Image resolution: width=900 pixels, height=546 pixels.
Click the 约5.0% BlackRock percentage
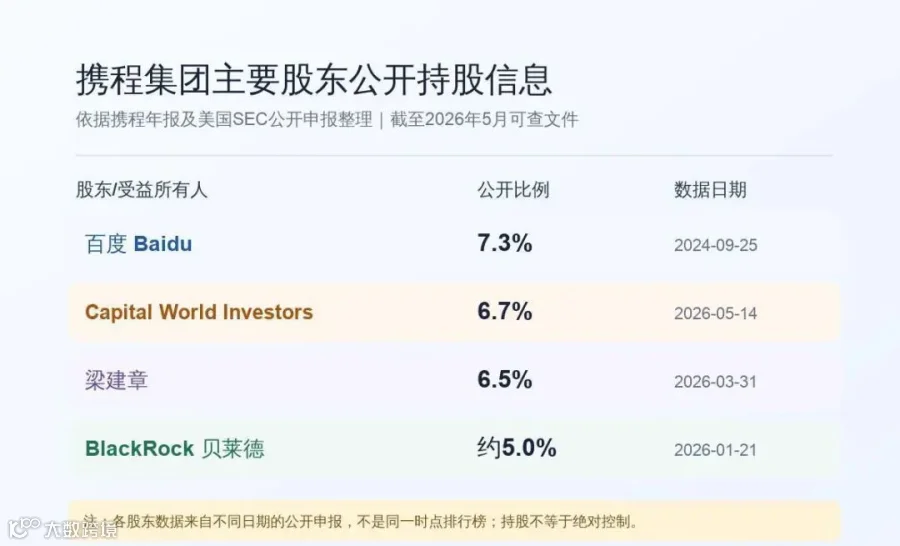coord(517,448)
